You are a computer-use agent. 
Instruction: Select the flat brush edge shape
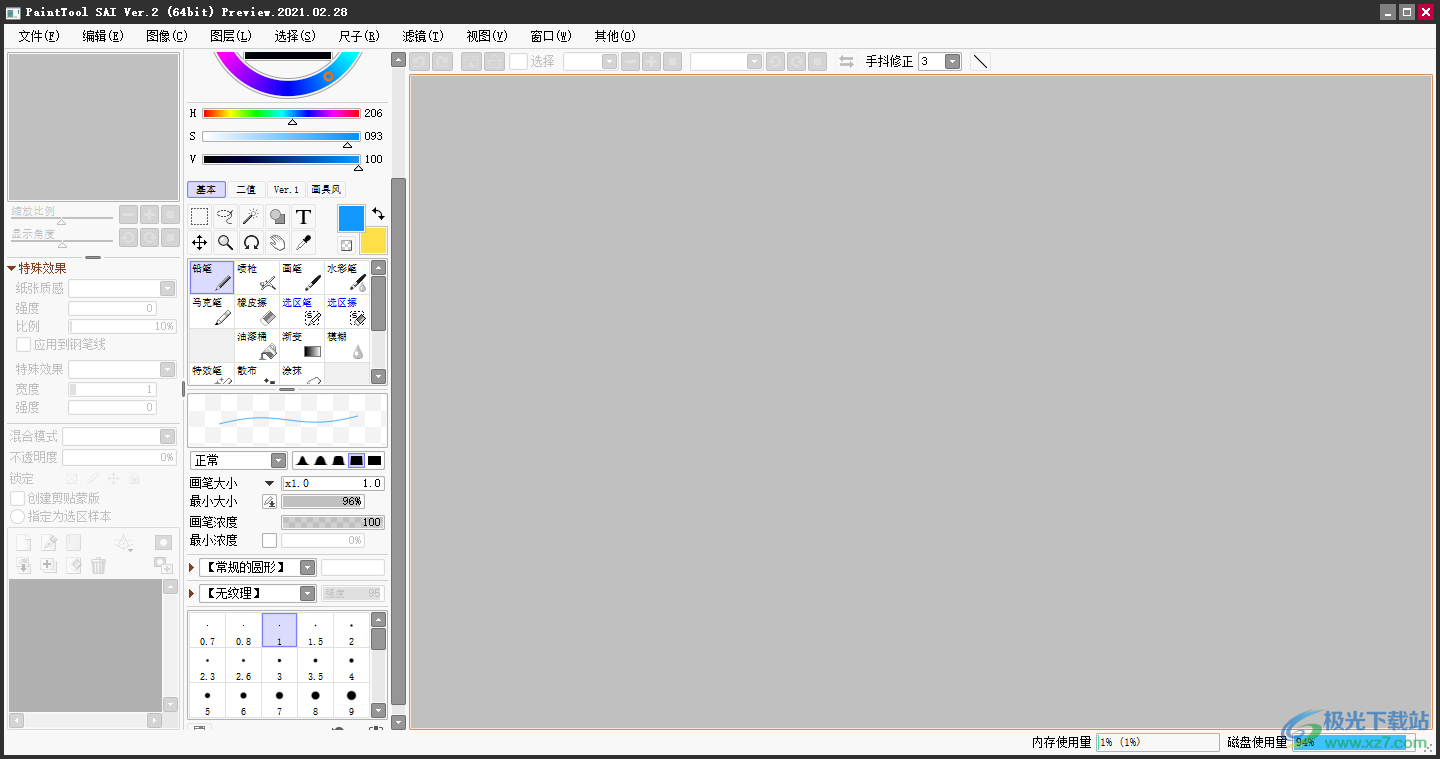pyautogui.click(x=356, y=460)
